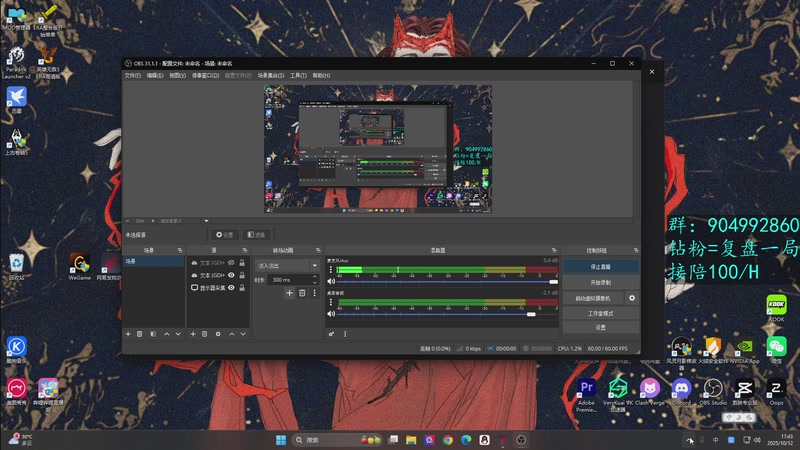Open the 文件(F) menu
This screenshot has height=450, width=800.
coord(132,75)
